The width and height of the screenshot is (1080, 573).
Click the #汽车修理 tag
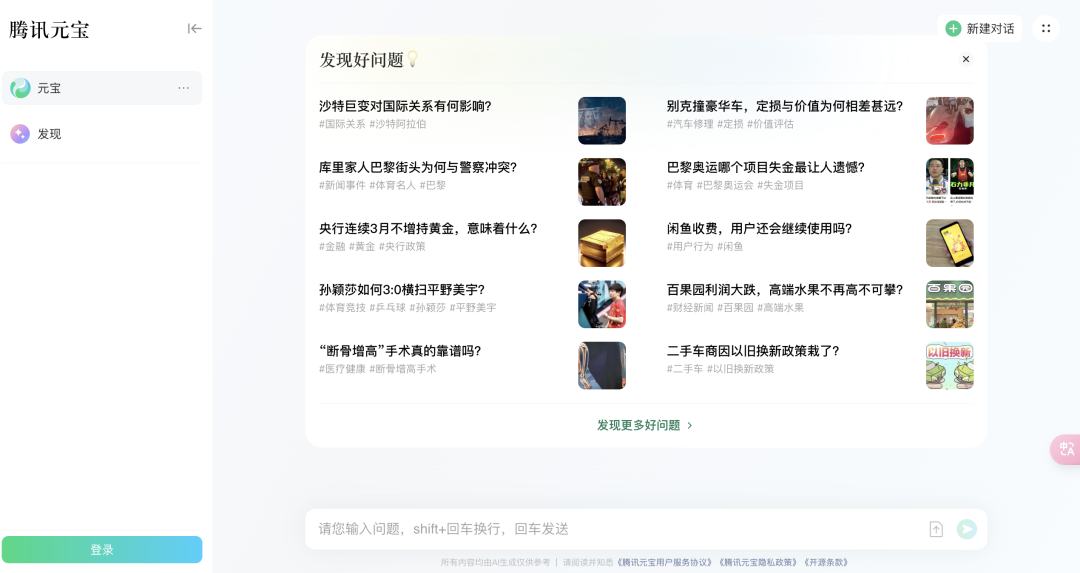pyautogui.click(x=690, y=124)
